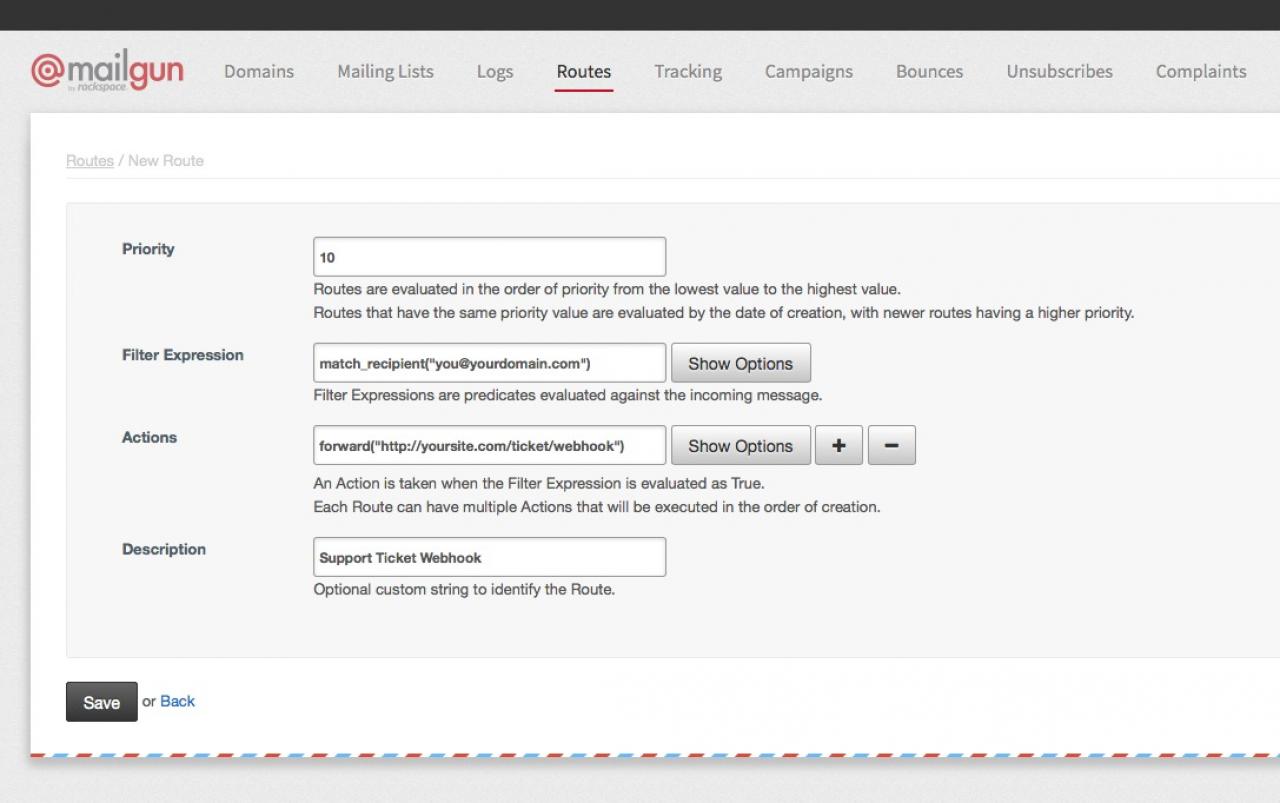Image resolution: width=1280 pixels, height=803 pixels.
Task: Focus the Filter Expression text field
Action: [489, 363]
